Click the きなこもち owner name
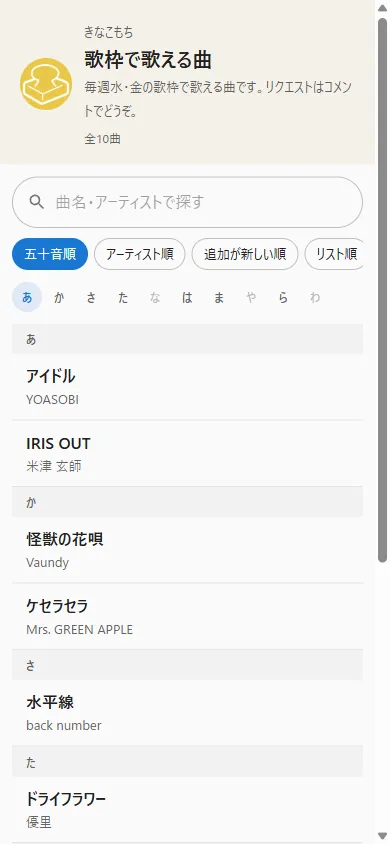390x844 pixels. 108,33
